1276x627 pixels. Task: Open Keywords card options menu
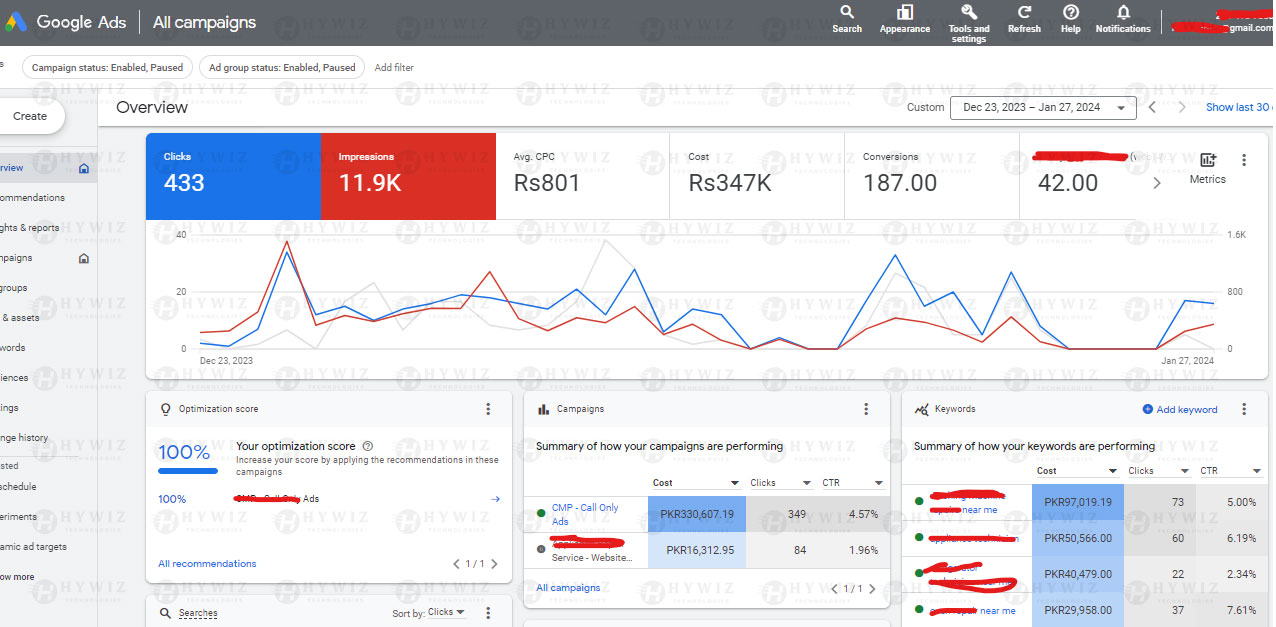[x=1244, y=409]
